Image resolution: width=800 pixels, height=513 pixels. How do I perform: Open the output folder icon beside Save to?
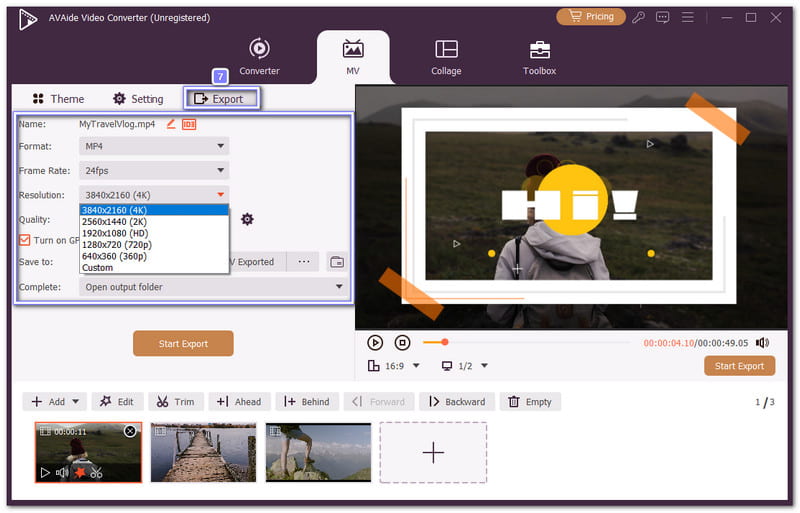point(337,262)
